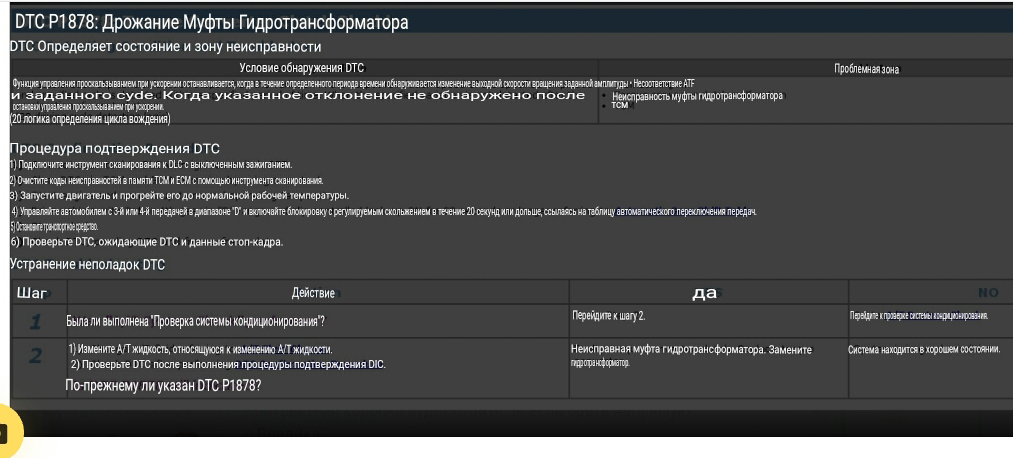Click the title 'DTC P1878: Дрожание Муфты Гидротрансформатора'
1013x458 pixels.
coord(211,22)
